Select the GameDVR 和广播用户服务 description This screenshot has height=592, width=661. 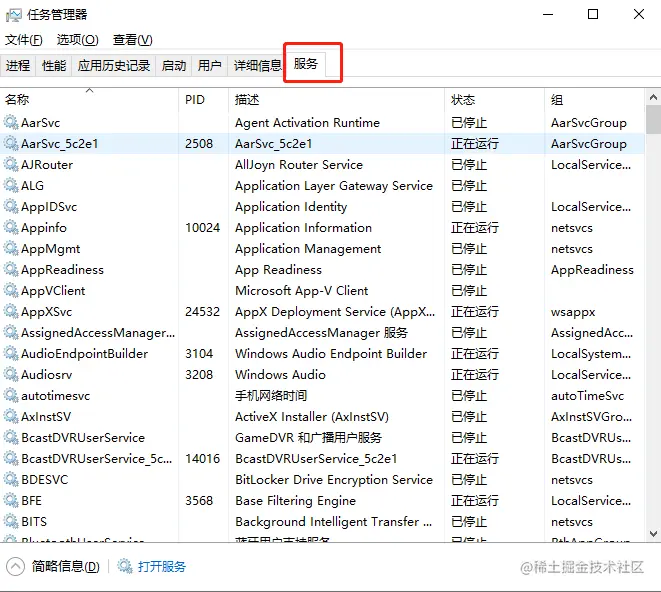[x=309, y=438]
